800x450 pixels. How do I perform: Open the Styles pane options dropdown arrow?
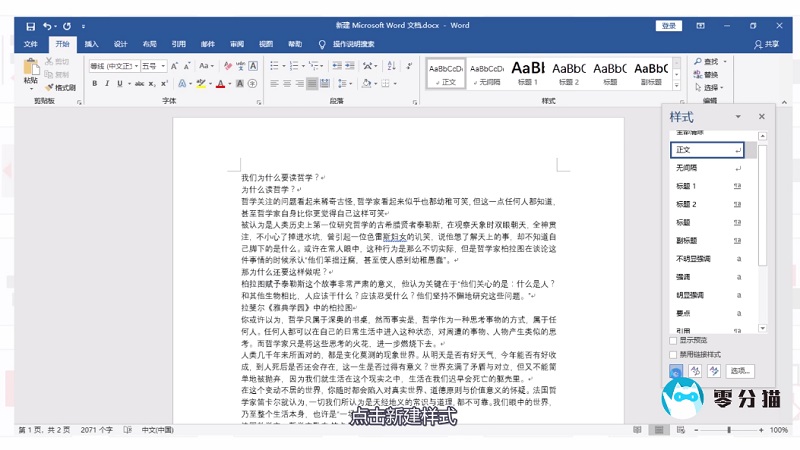(x=739, y=117)
